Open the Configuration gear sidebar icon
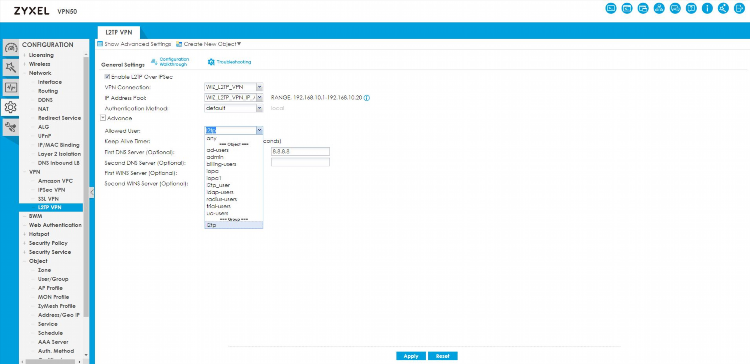750x364 pixels. point(11,107)
